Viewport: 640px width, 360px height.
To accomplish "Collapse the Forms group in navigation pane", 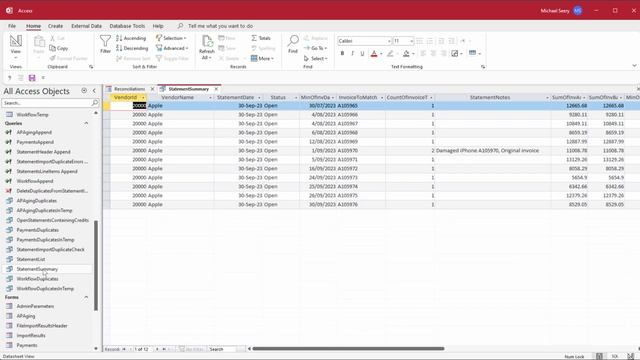I will [86, 297].
